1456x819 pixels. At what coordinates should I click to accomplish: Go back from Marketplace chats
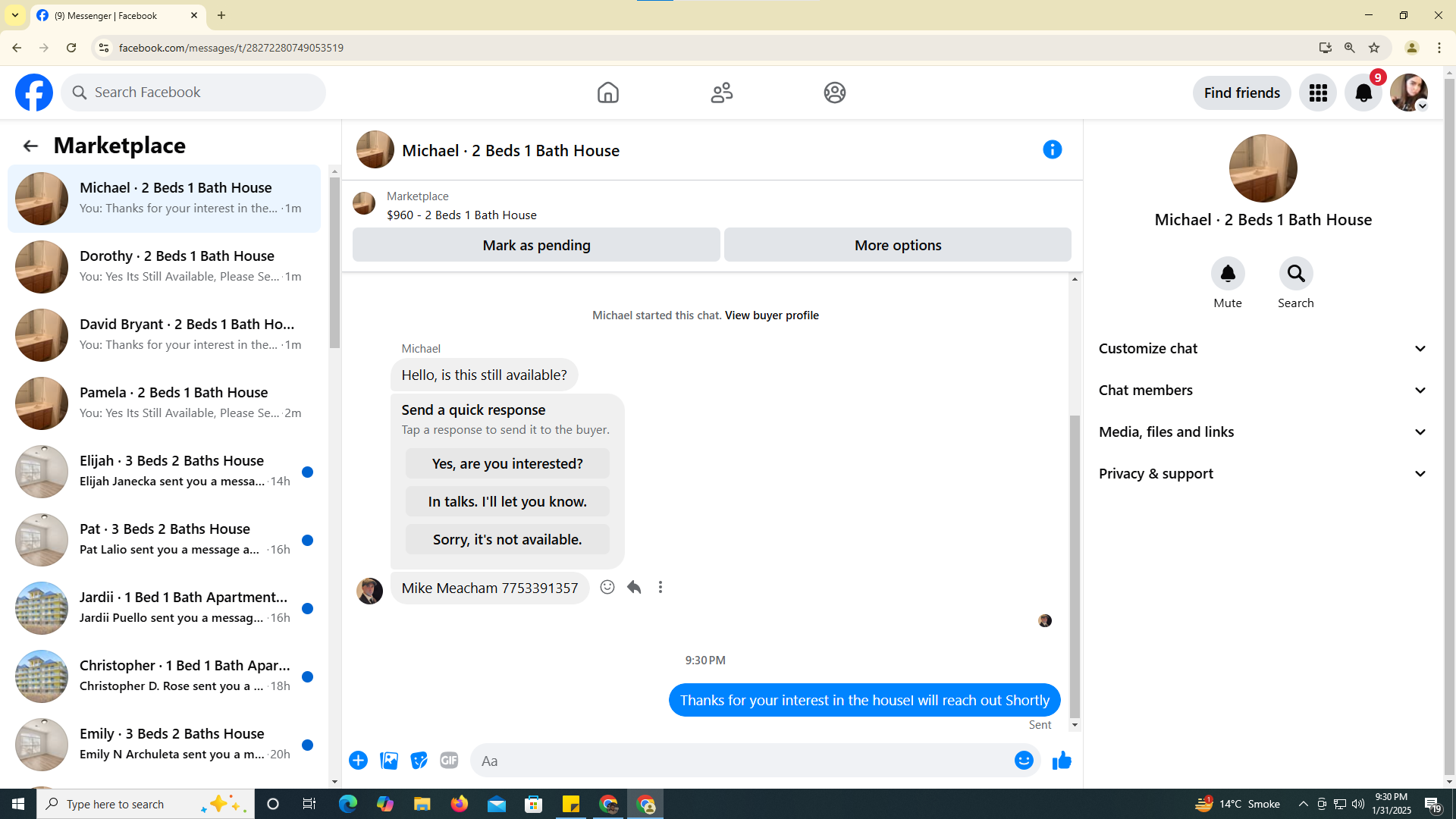coord(30,146)
